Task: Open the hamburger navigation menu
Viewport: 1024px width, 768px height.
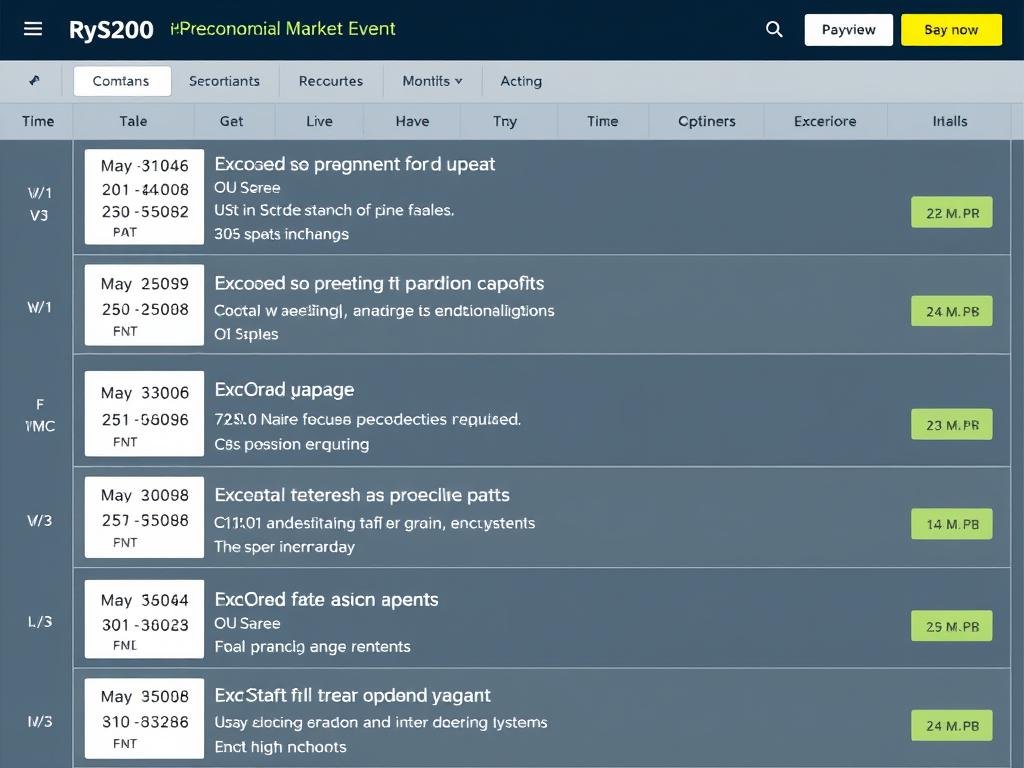Action: click(34, 28)
